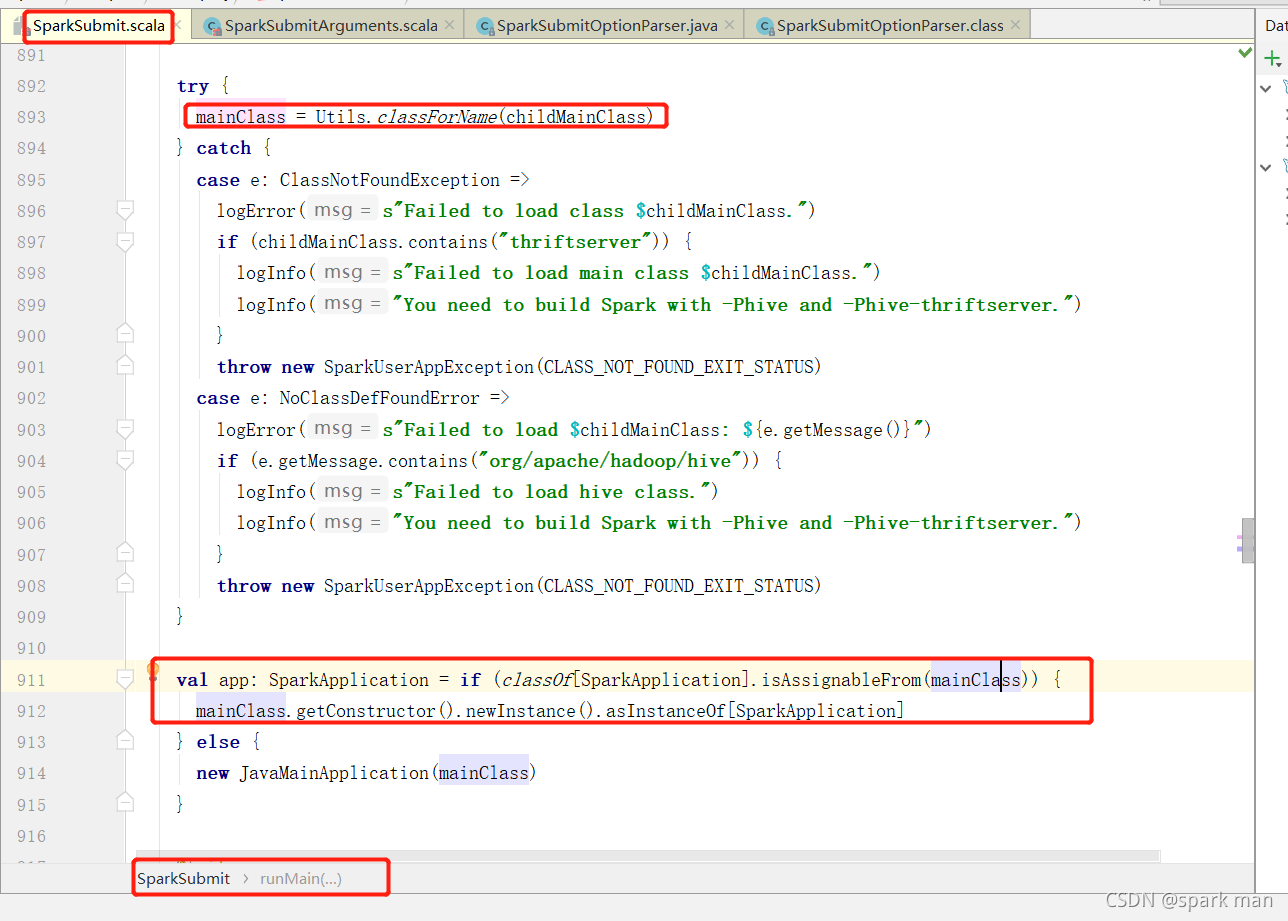
Task: Click the "org/apache/hadoop/hive" string literal
Action: pos(611,461)
